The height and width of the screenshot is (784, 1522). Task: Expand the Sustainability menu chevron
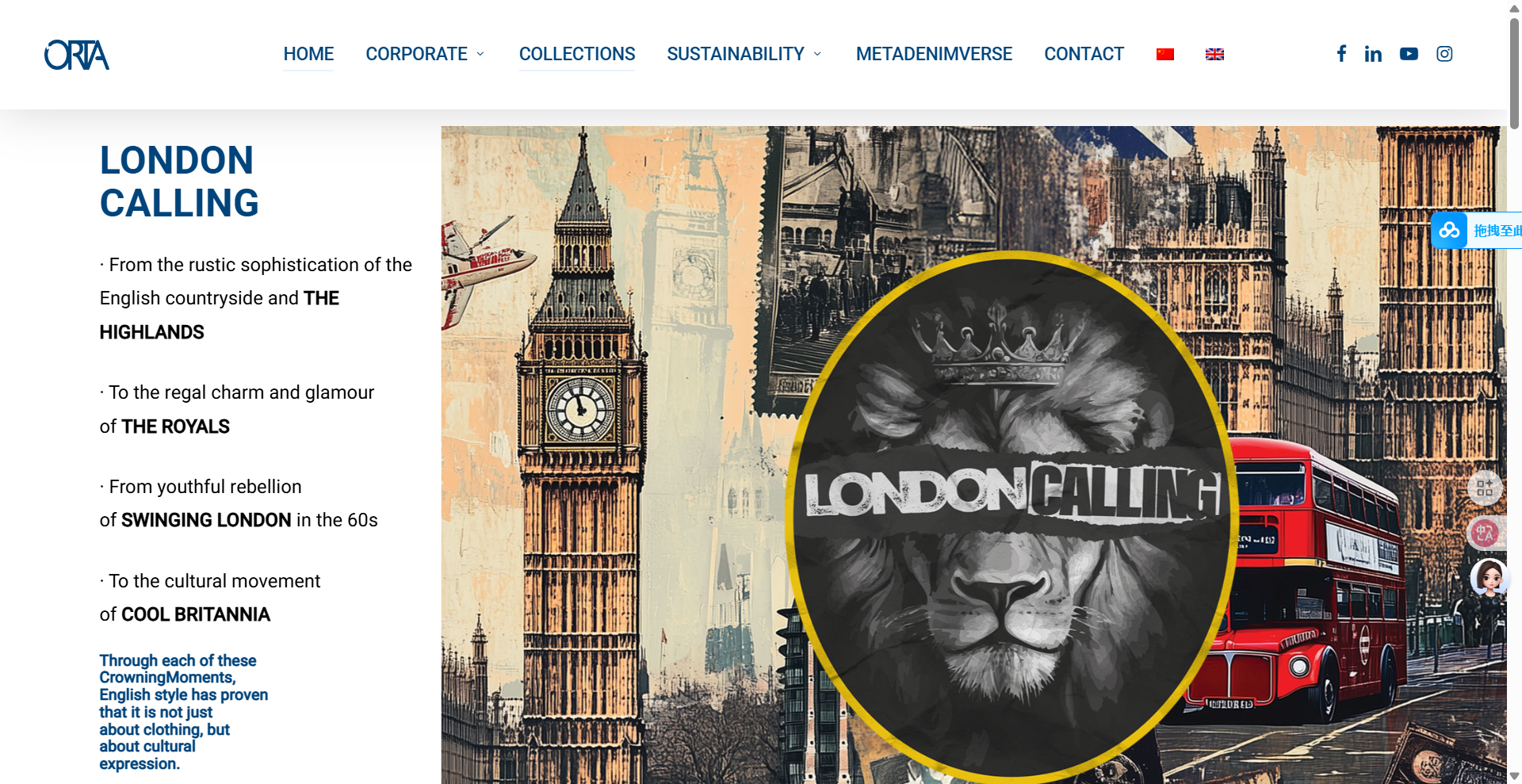click(817, 54)
